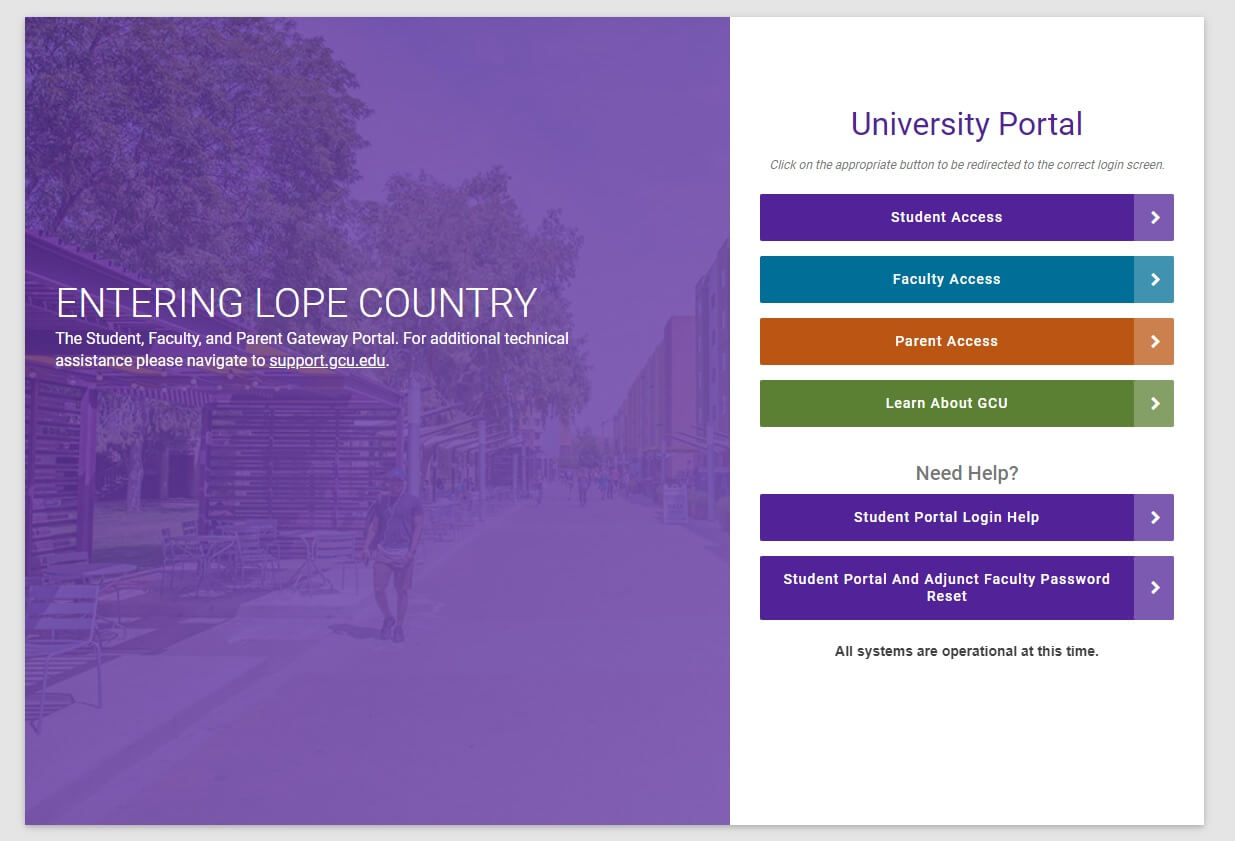Click the Learn About GCU chevron arrow icon
The width and height of the screenshot is (1235, 841).
[x=1154, y=403]
